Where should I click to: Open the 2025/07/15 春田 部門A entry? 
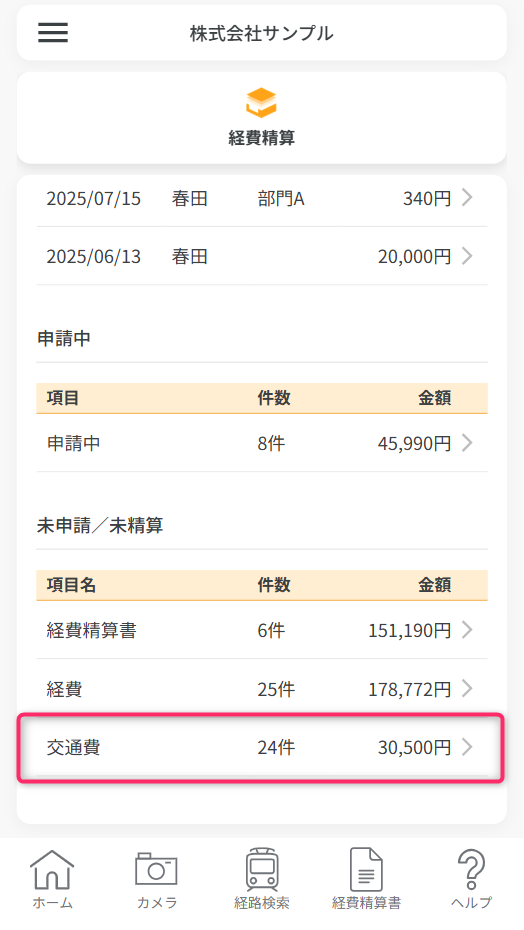(x=262, y=198)
